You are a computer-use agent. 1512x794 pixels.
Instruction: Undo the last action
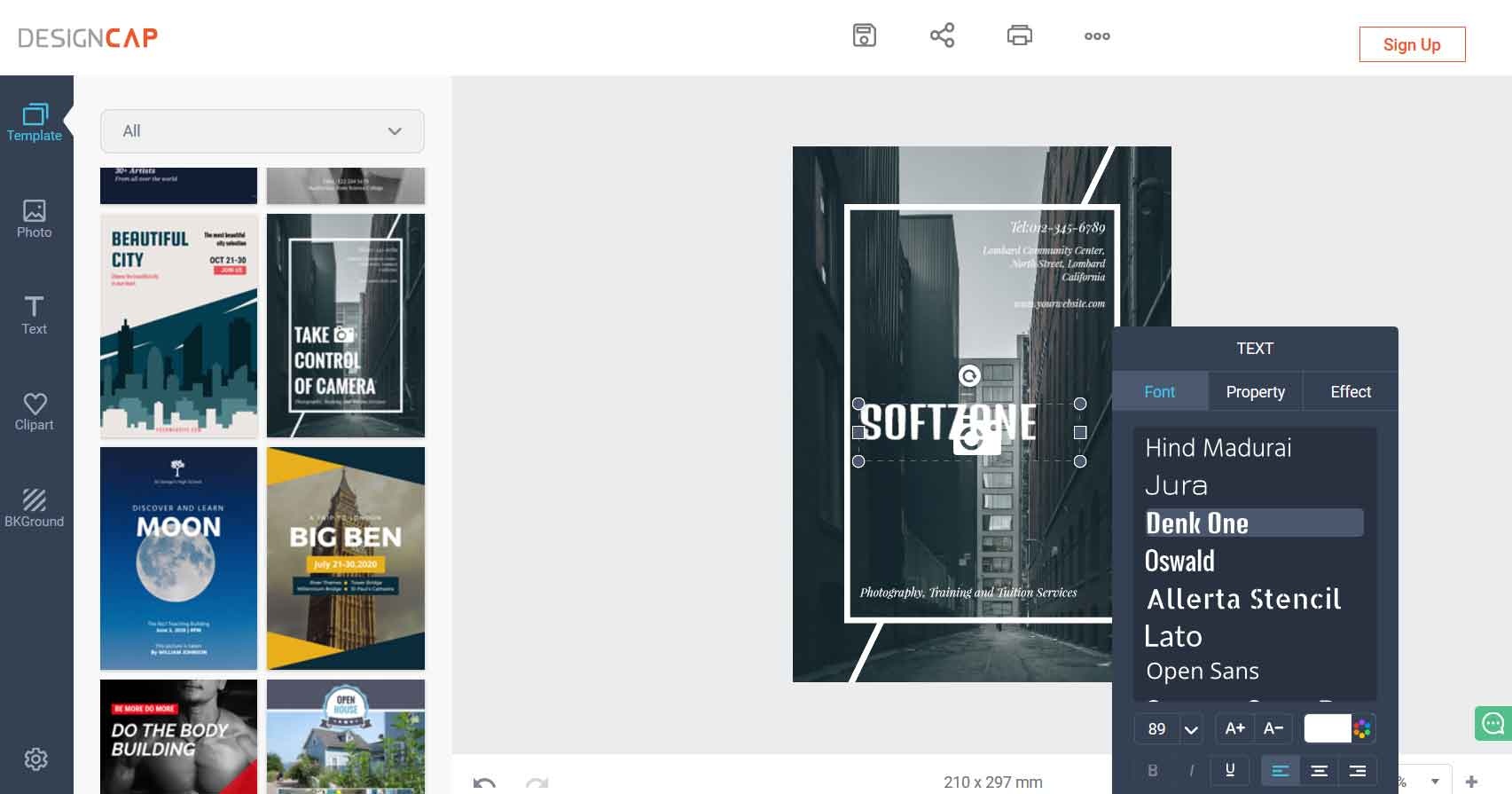click(484, 782)
